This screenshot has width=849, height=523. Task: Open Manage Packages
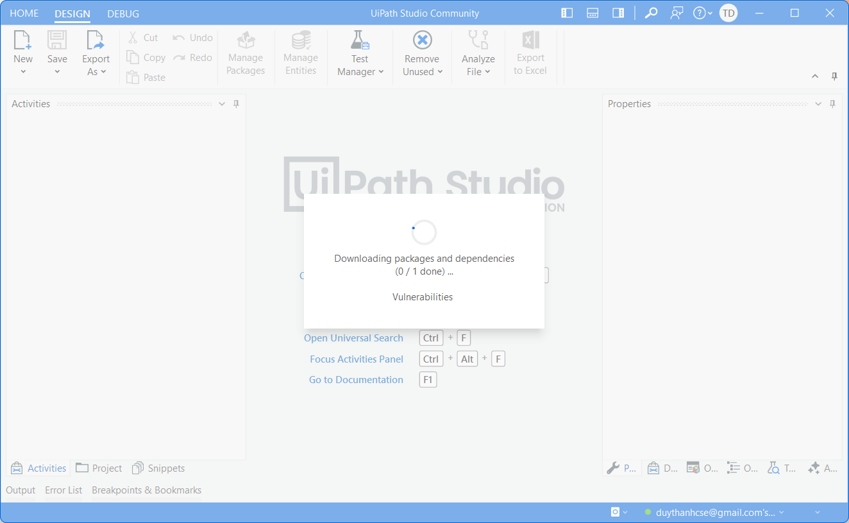[x=245, y=53]
